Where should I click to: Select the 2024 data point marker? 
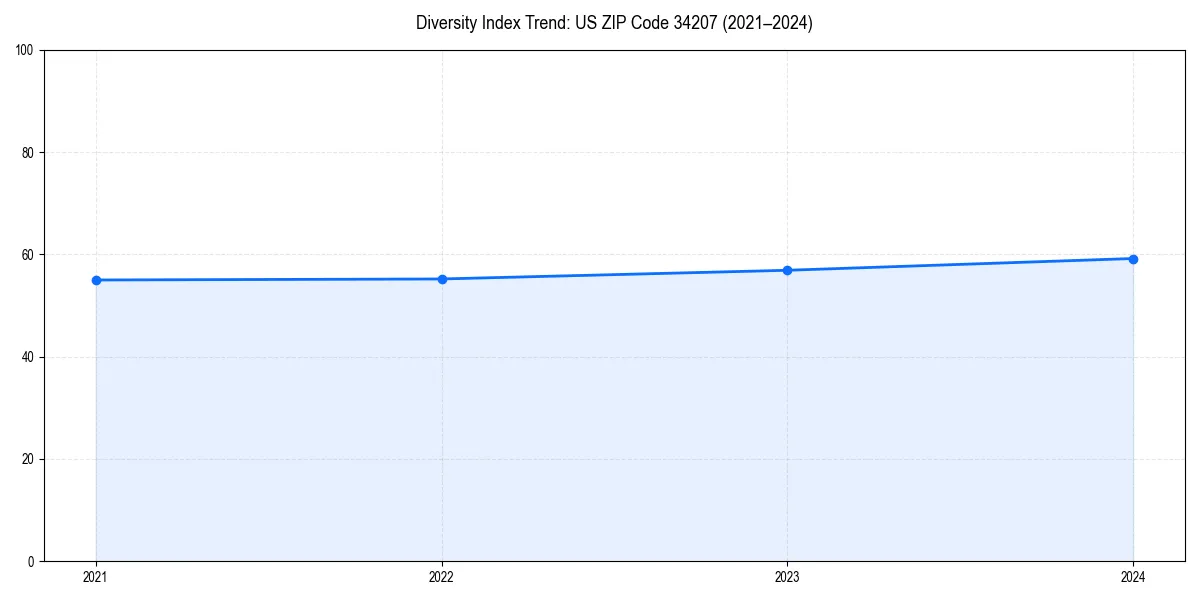click(x=1132, y=258)
